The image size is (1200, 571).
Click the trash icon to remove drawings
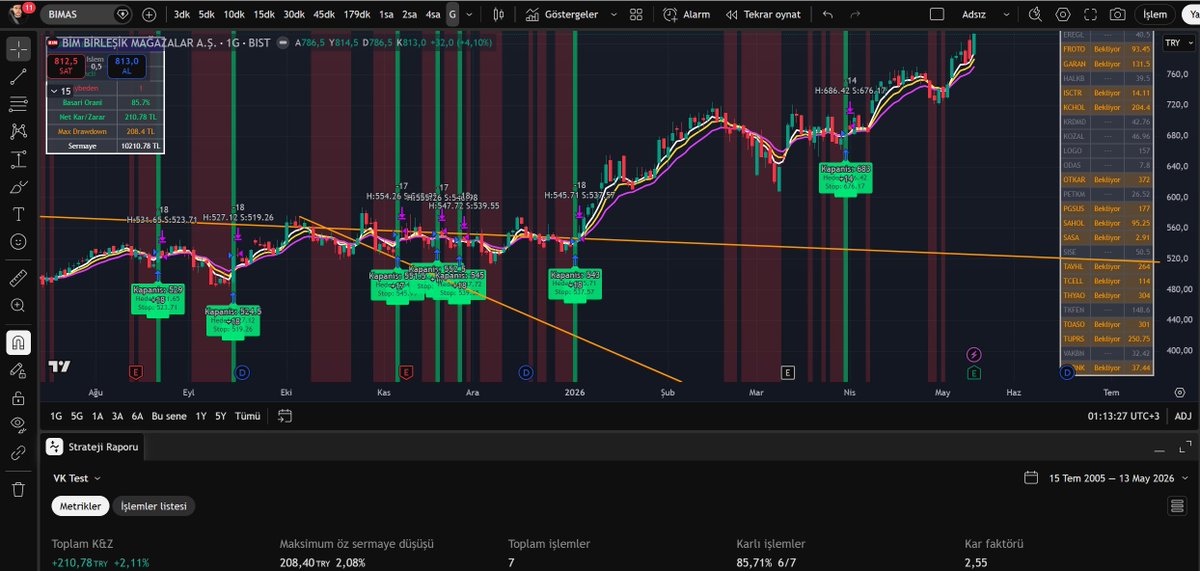coord(18,489)
